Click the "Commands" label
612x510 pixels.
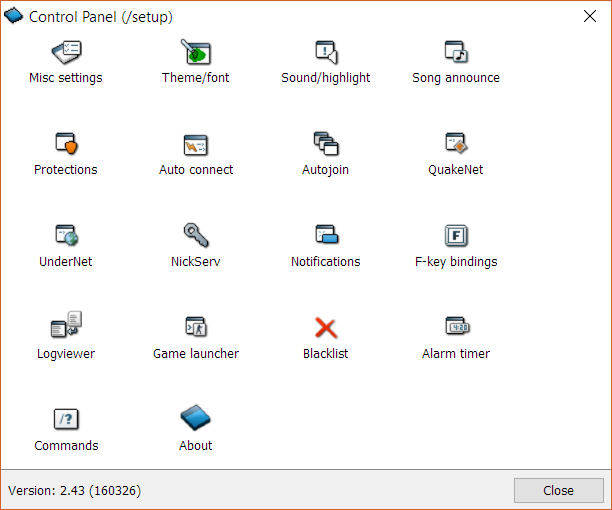[x=66, y=446]
